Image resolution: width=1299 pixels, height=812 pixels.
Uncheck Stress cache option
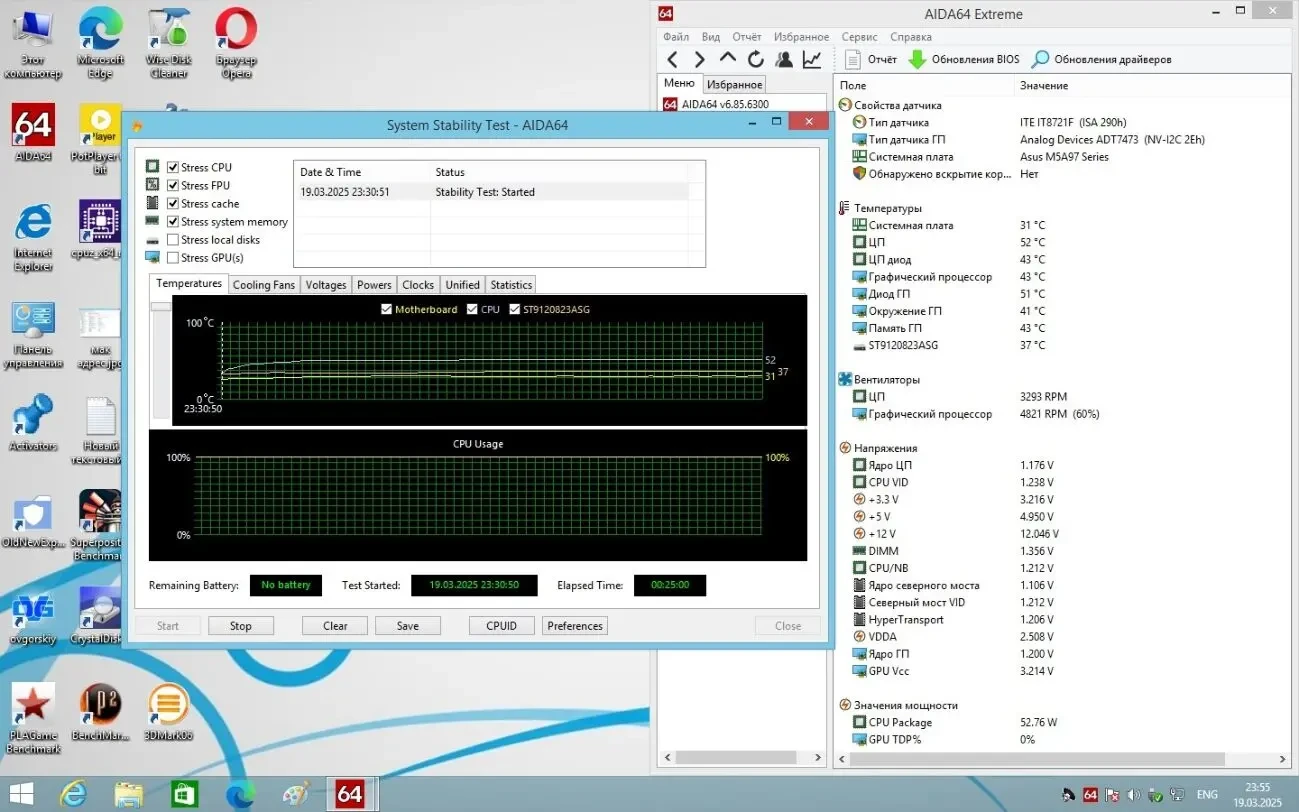pos(173,203)
